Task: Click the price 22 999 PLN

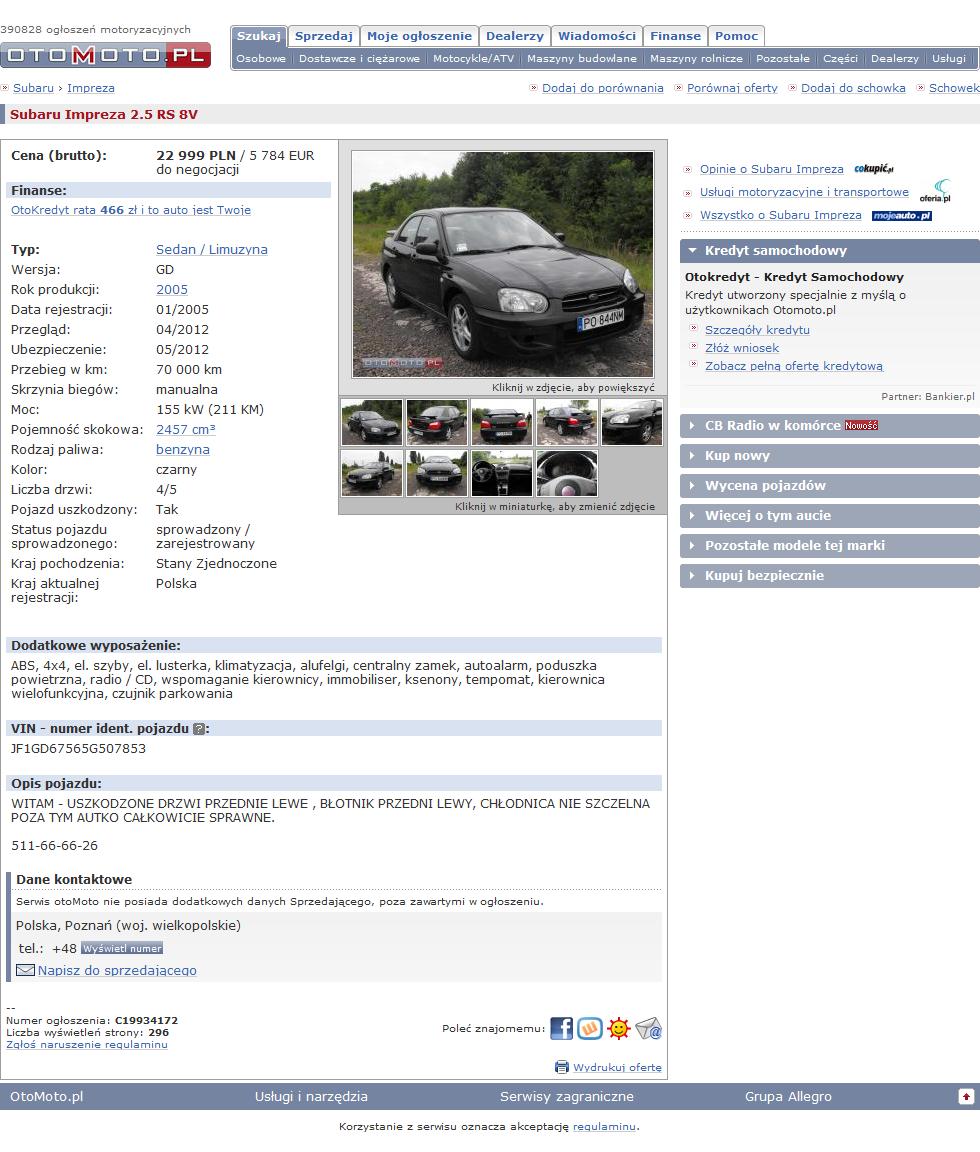Action: click(x=196, y=156)
